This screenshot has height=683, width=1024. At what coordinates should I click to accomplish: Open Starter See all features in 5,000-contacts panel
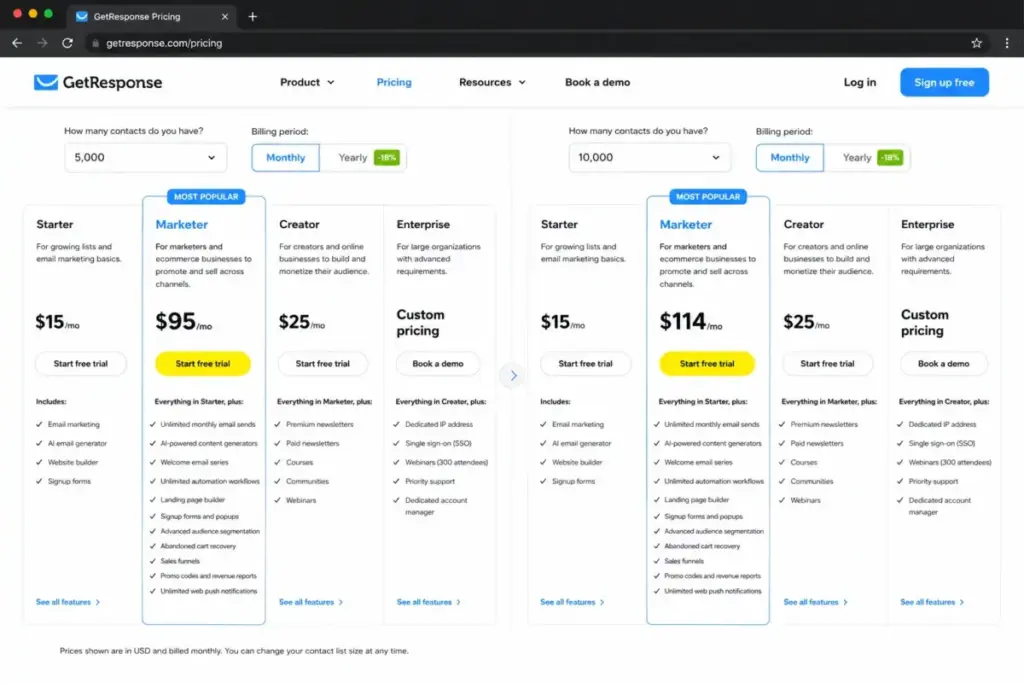pyautogui.click(x=68, y=602)
